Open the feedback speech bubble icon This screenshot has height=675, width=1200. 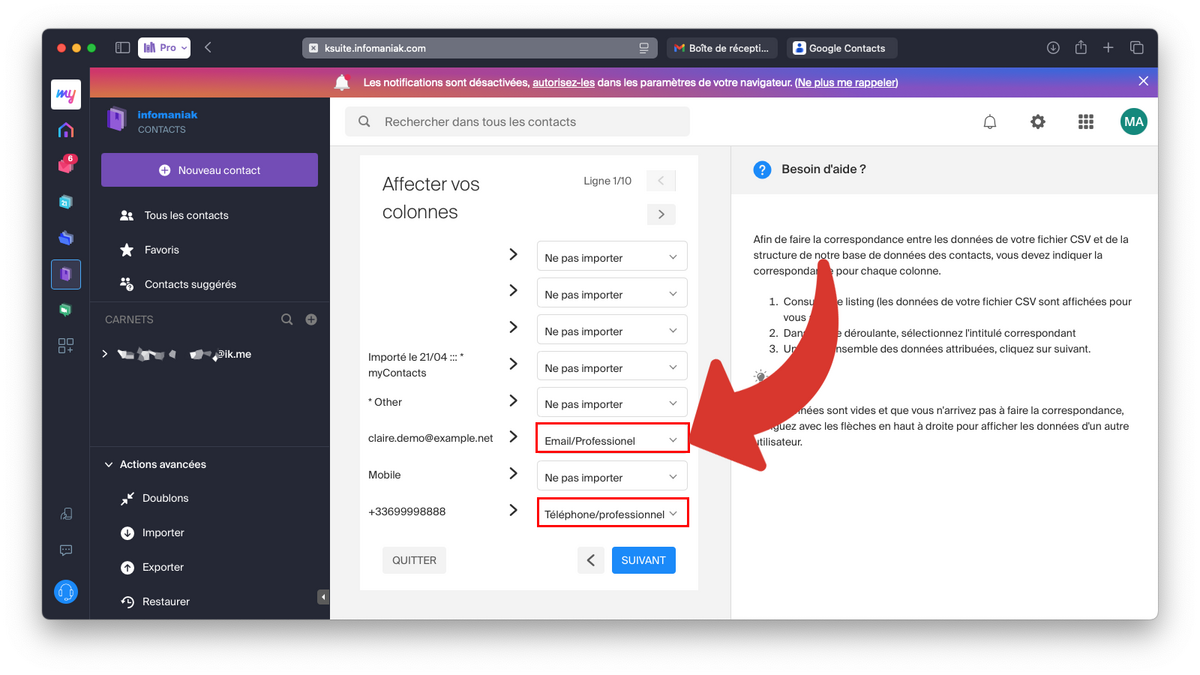tap(66, 550)
